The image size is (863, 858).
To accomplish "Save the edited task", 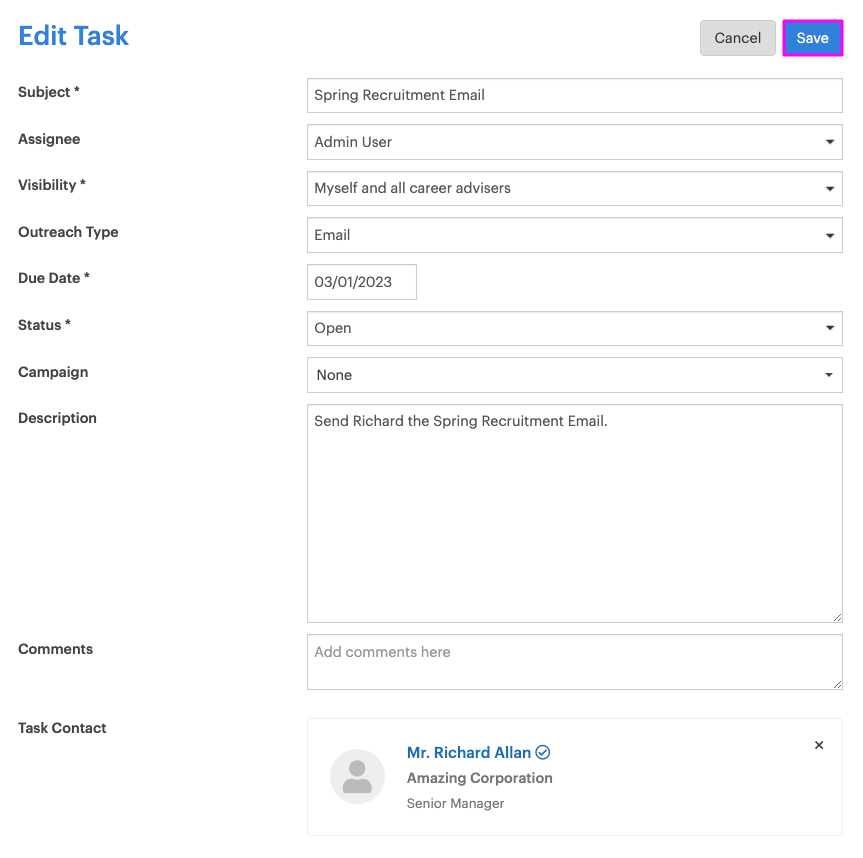I will [x=812, y=38].
